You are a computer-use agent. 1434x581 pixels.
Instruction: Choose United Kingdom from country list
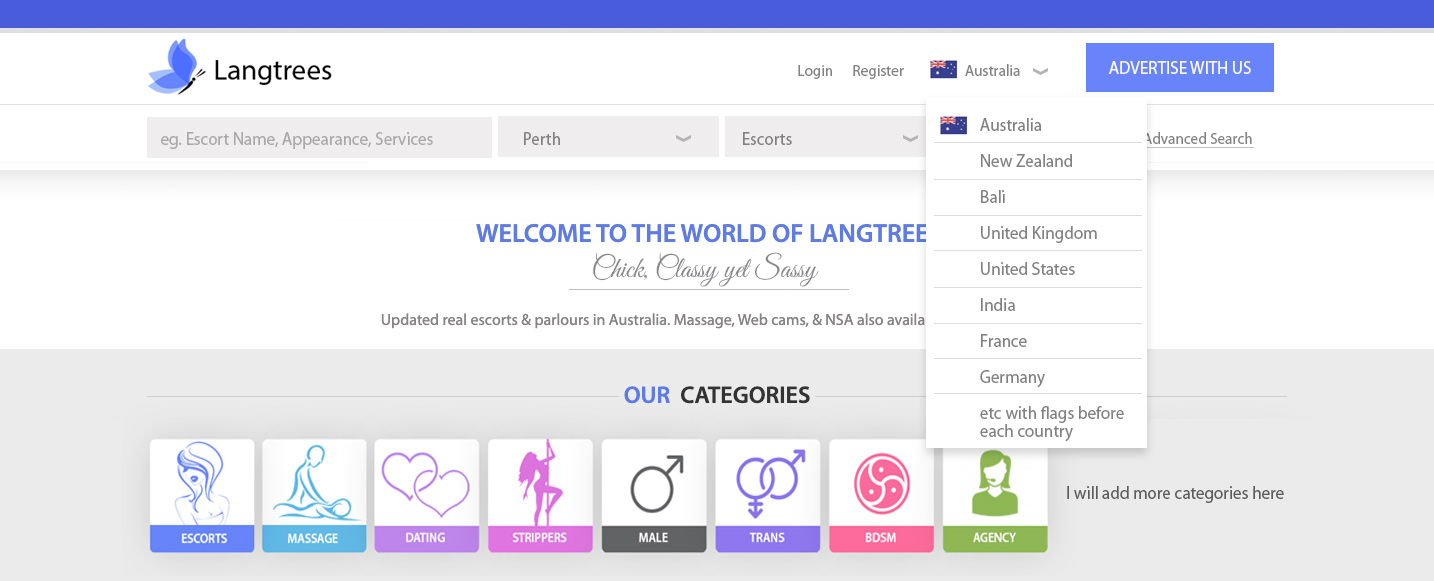(1038, 233)
